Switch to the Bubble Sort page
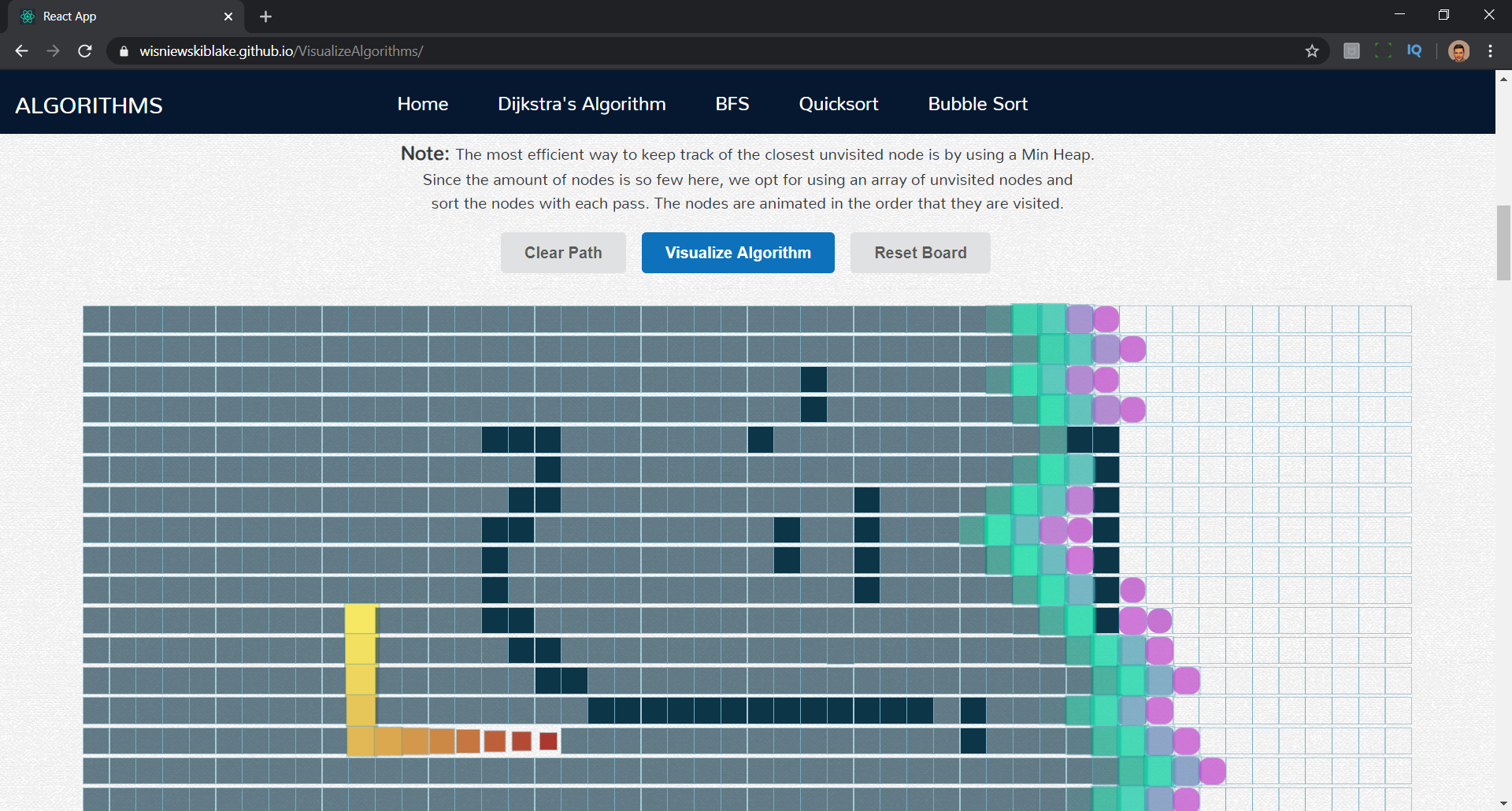This screenshot has height=811, width=1512. click(977, 104)
